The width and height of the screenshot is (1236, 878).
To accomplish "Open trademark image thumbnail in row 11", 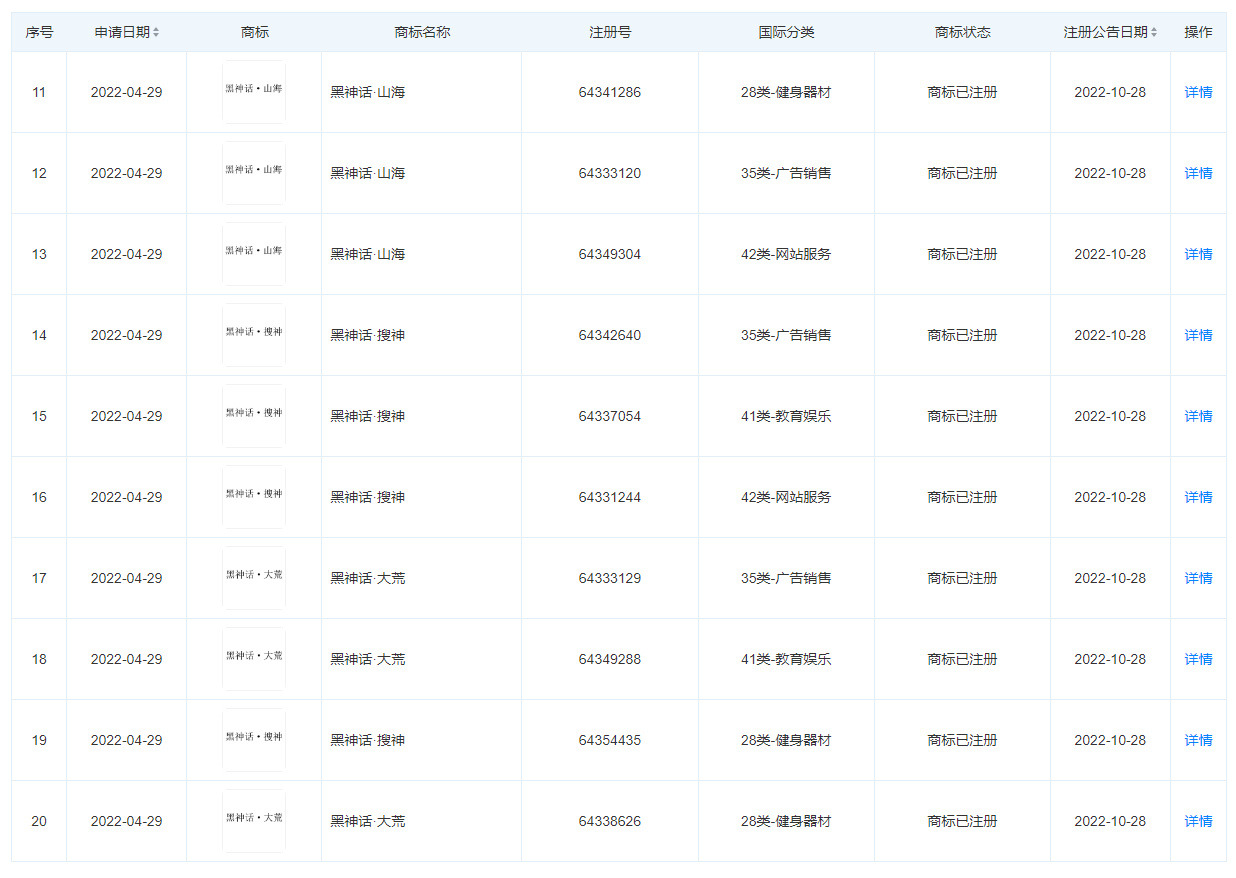I will click(254, 92).
